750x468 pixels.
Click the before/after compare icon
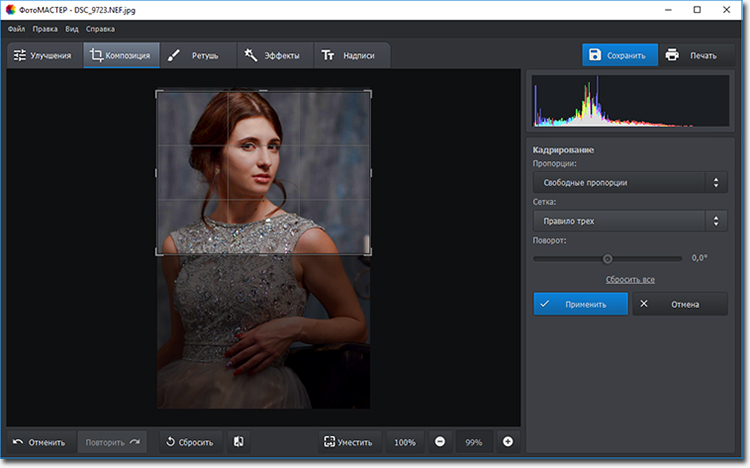(x=238, y=441)
